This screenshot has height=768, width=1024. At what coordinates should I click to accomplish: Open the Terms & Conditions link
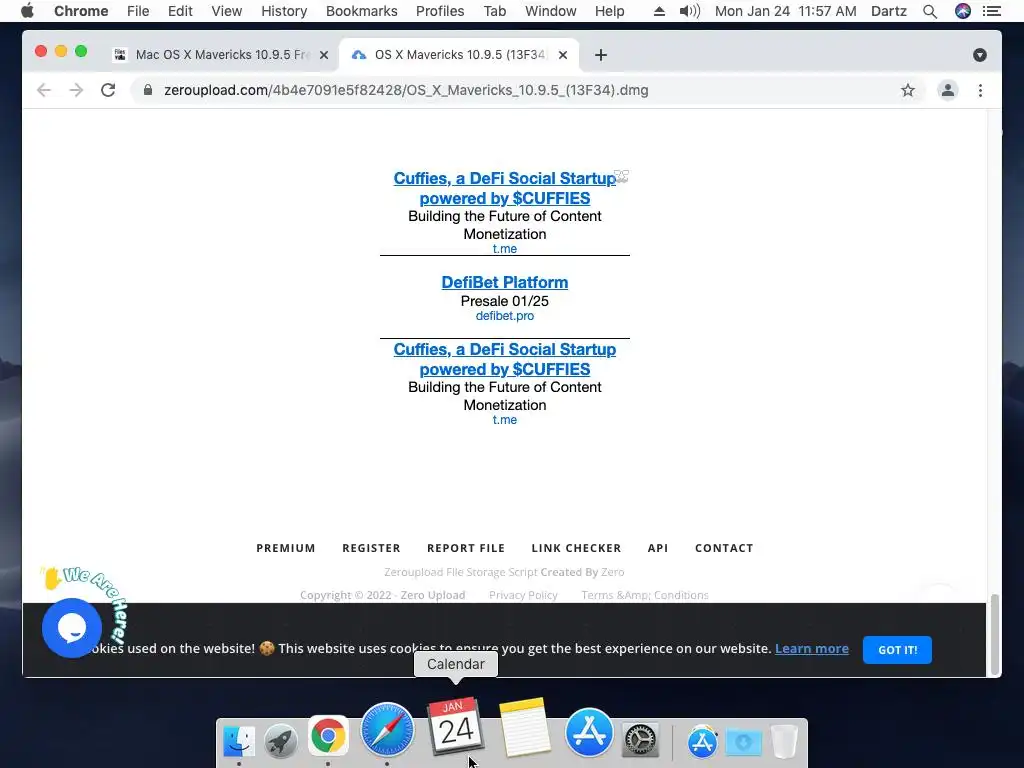click(645, 595)
